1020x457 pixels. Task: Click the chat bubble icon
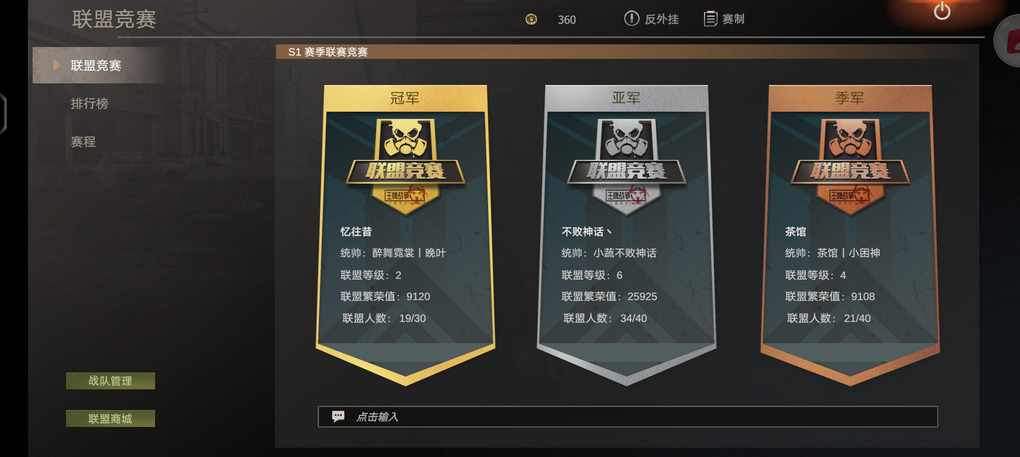(x=338, y=416)
